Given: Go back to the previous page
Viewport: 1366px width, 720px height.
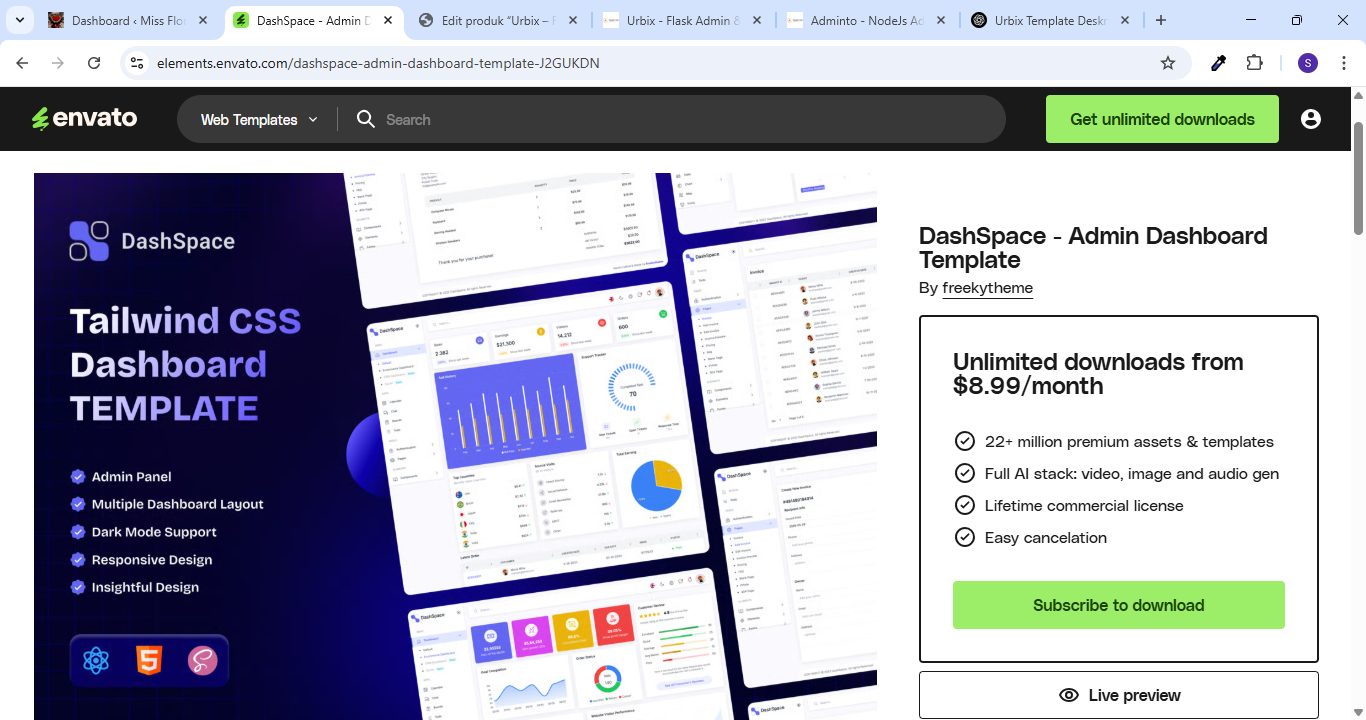Looking at the screenshot, I should [x=23, y=63].
